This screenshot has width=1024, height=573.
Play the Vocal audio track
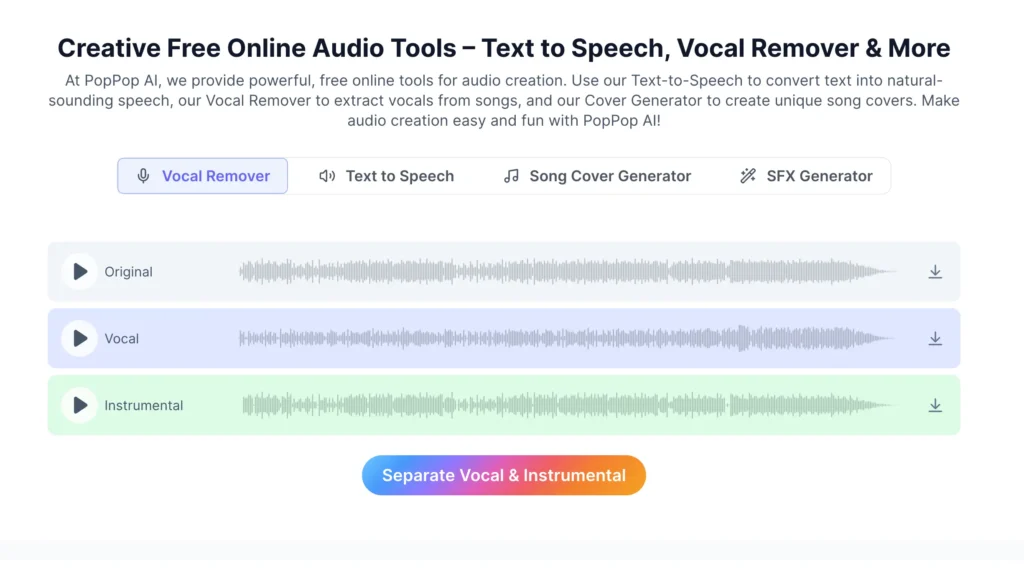click(80, 338)
